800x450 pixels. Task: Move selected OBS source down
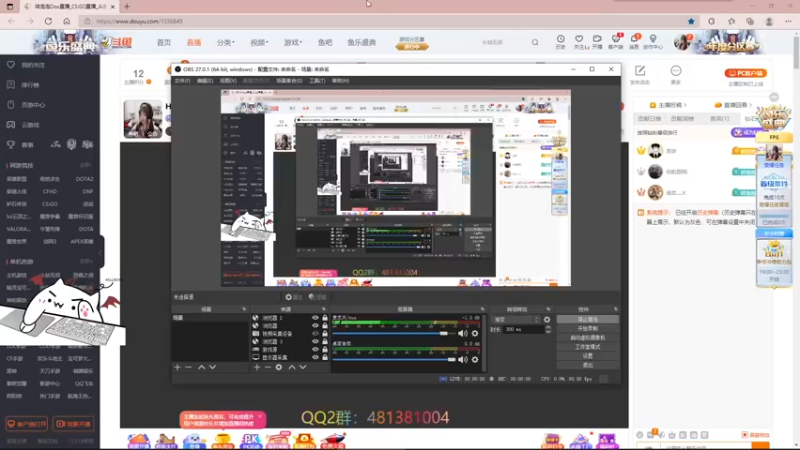pyautogui.click(x=303, y=367)
